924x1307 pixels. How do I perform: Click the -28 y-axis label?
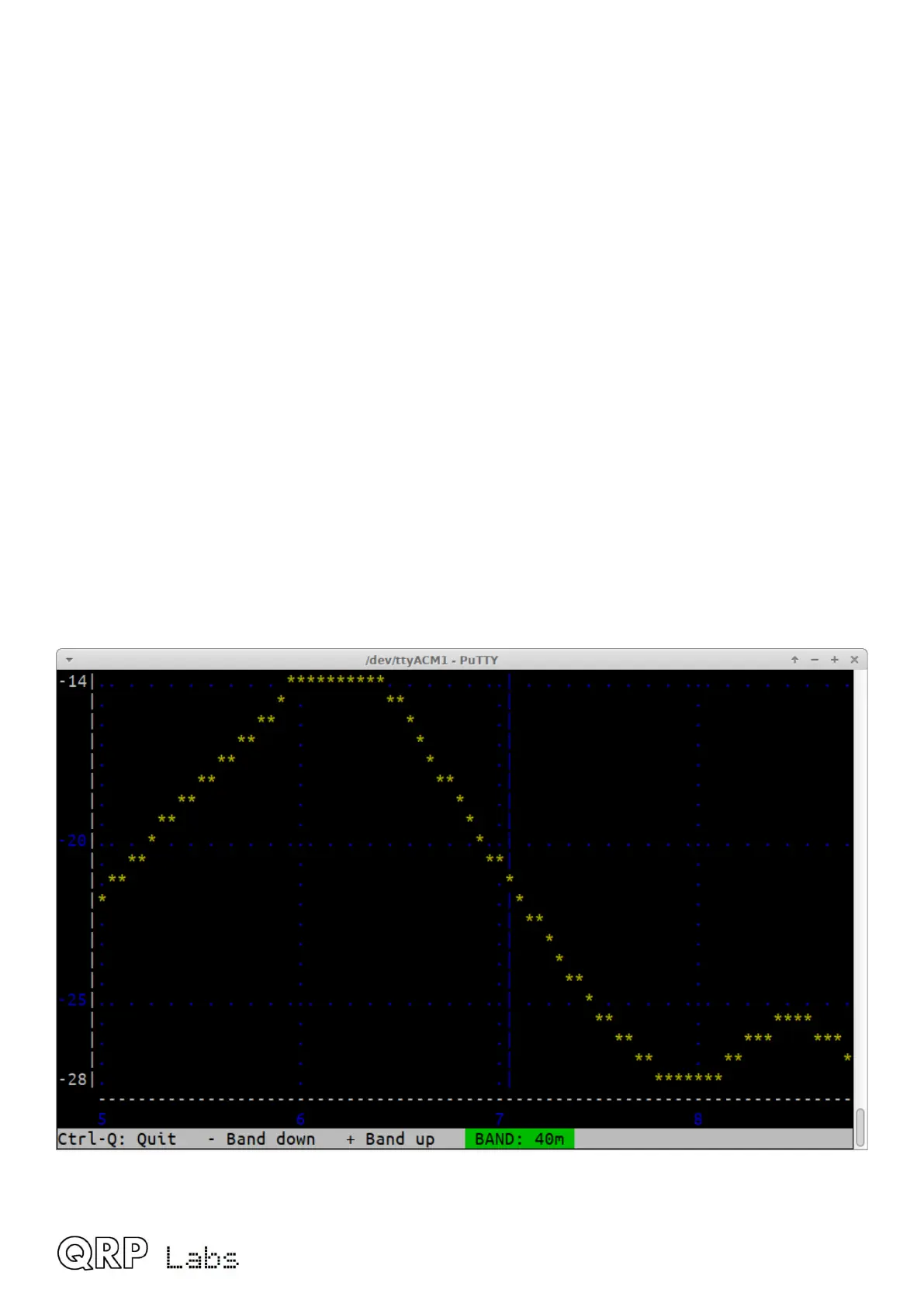(x=73, y=1080)
